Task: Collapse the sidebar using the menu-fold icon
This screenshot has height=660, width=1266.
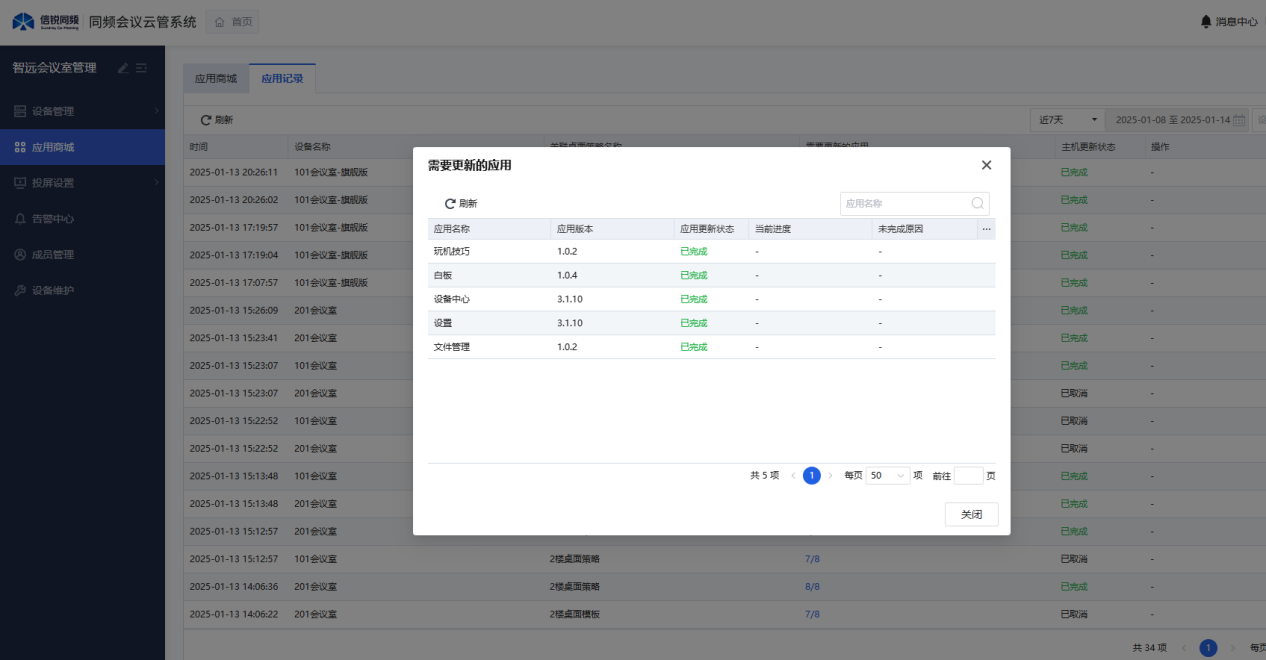Action: click(x=142, y=68)
